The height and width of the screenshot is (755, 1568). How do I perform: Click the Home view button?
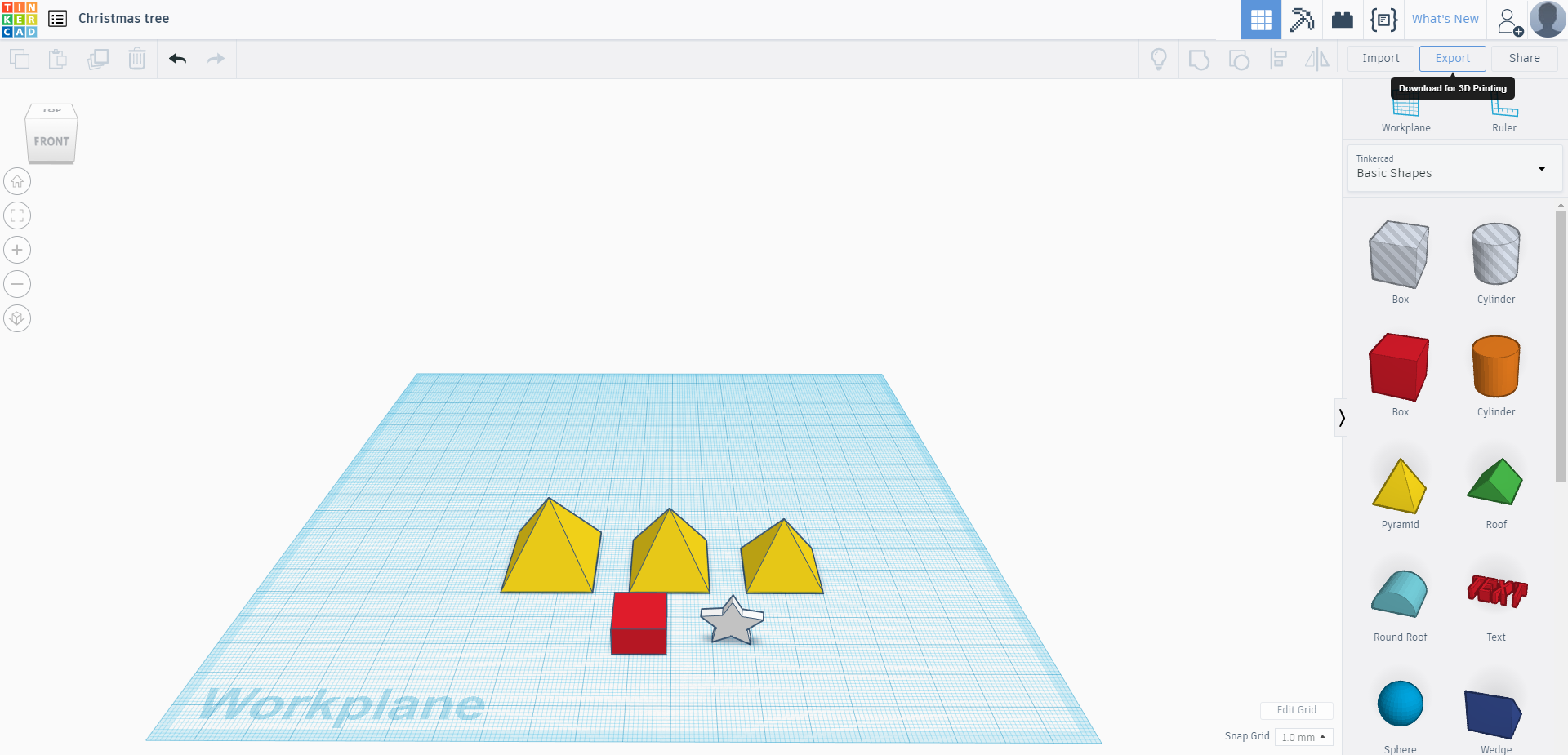[x=17, y=181]
